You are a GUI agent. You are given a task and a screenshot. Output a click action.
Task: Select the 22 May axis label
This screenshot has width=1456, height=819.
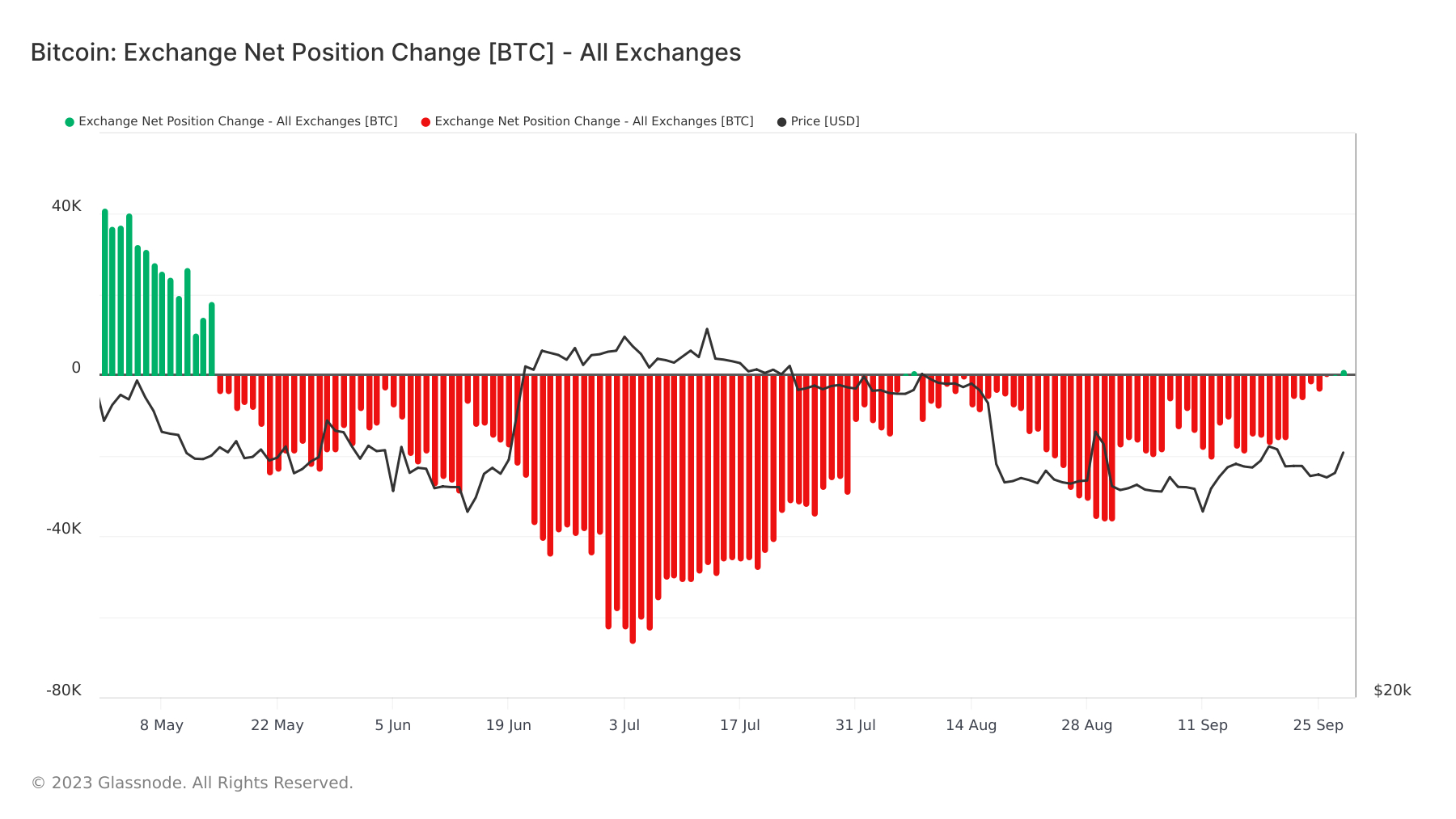click(277, 725)
